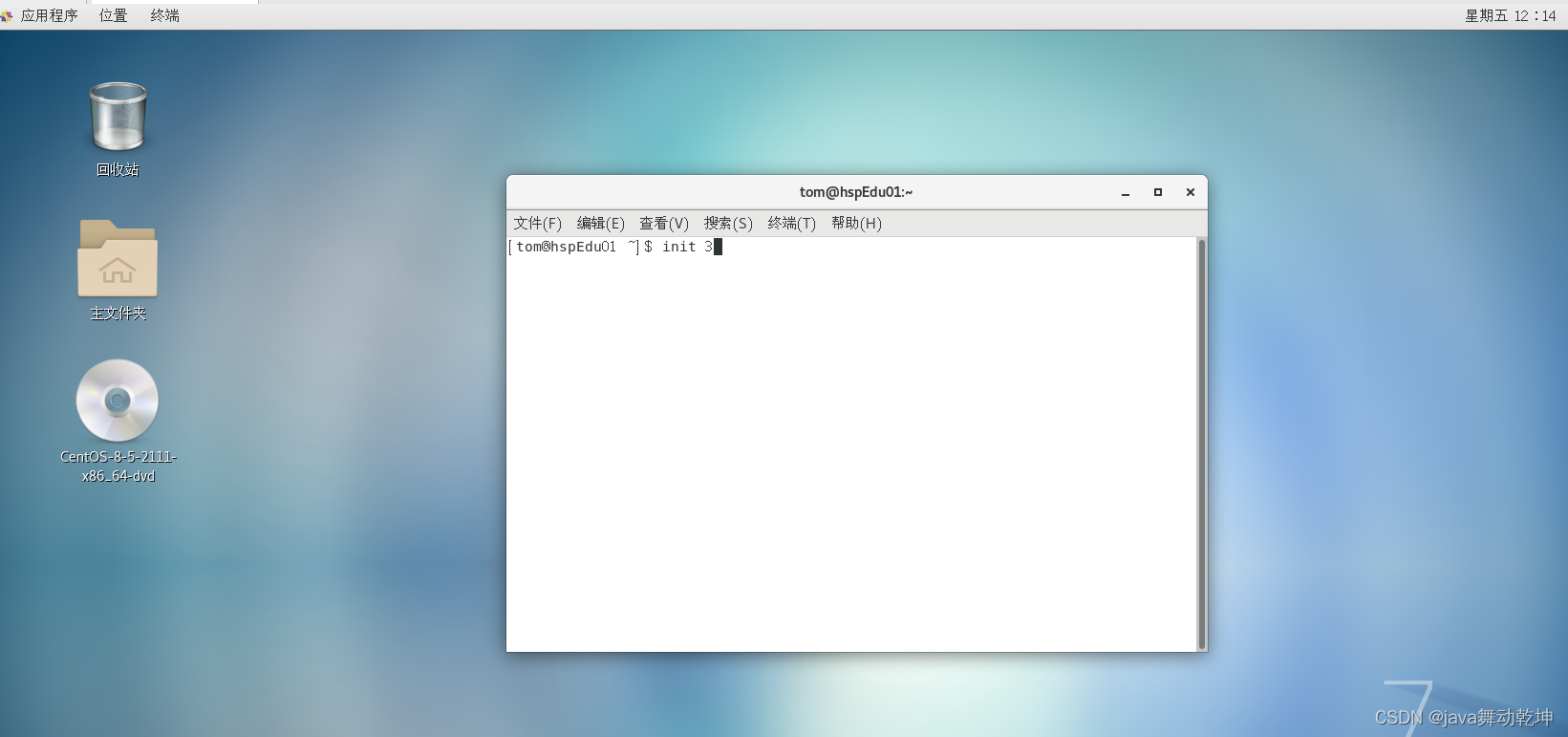The width and height of the screenshot is (1568, 737).
Task: Open the 查看(V) menu in terminal
Action: coord(664,223)
